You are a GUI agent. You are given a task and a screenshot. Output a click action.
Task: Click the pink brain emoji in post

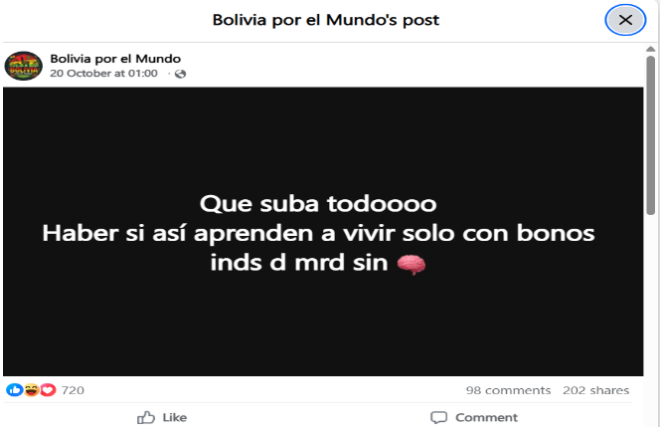[411, 264]
